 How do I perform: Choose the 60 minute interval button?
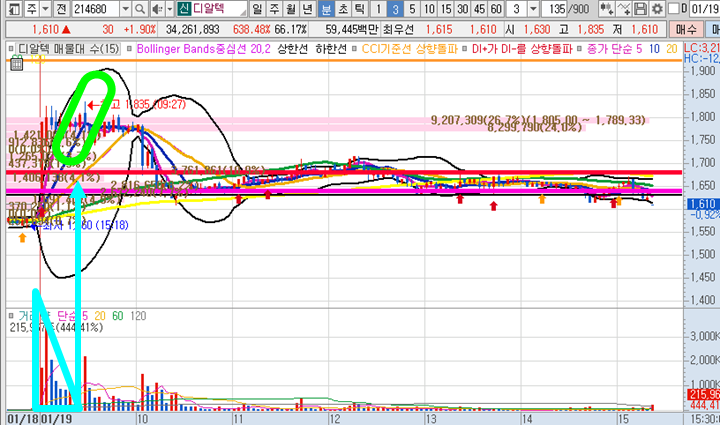click(x=495, y=9)
